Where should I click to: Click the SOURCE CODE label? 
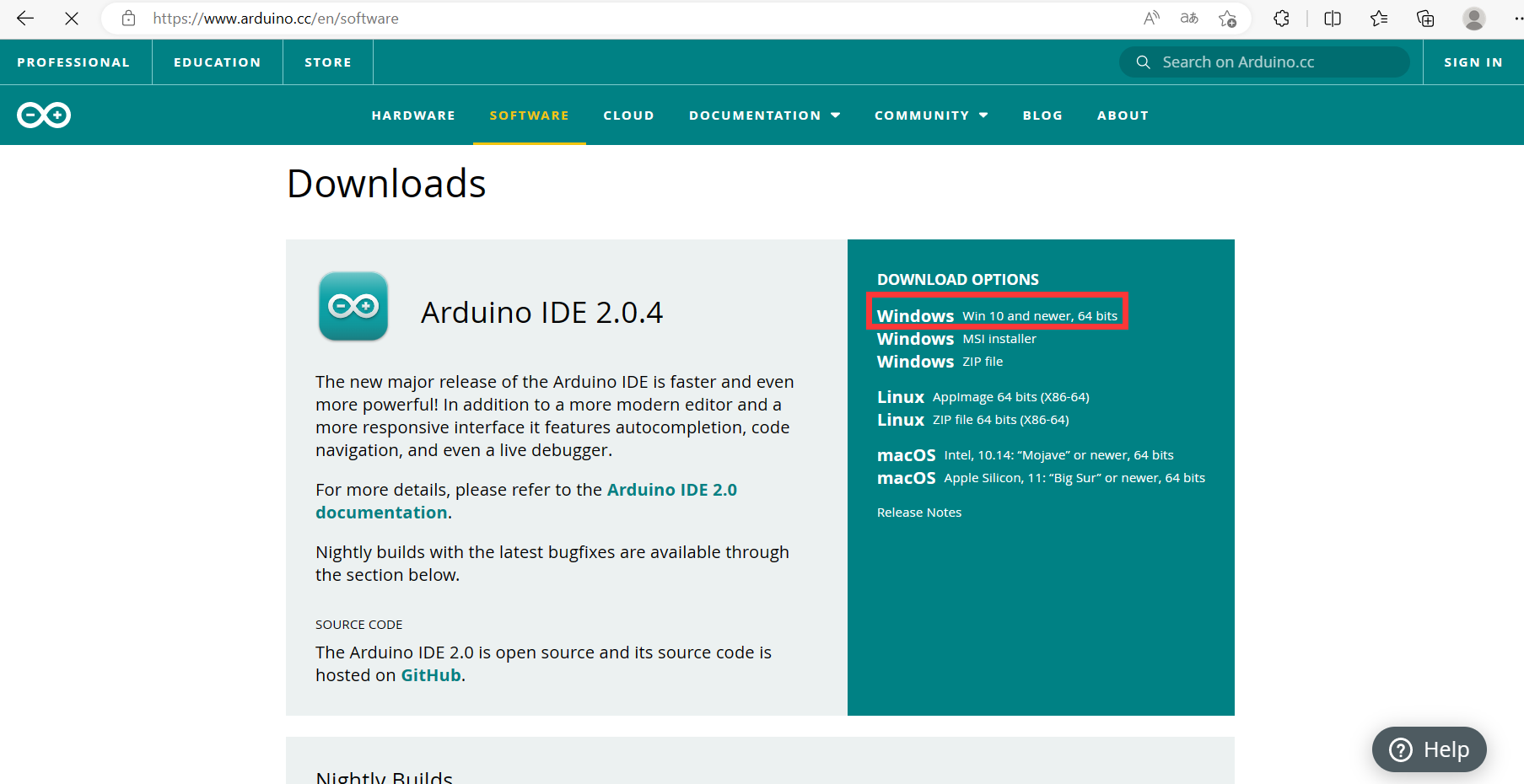tap(359, 625)
